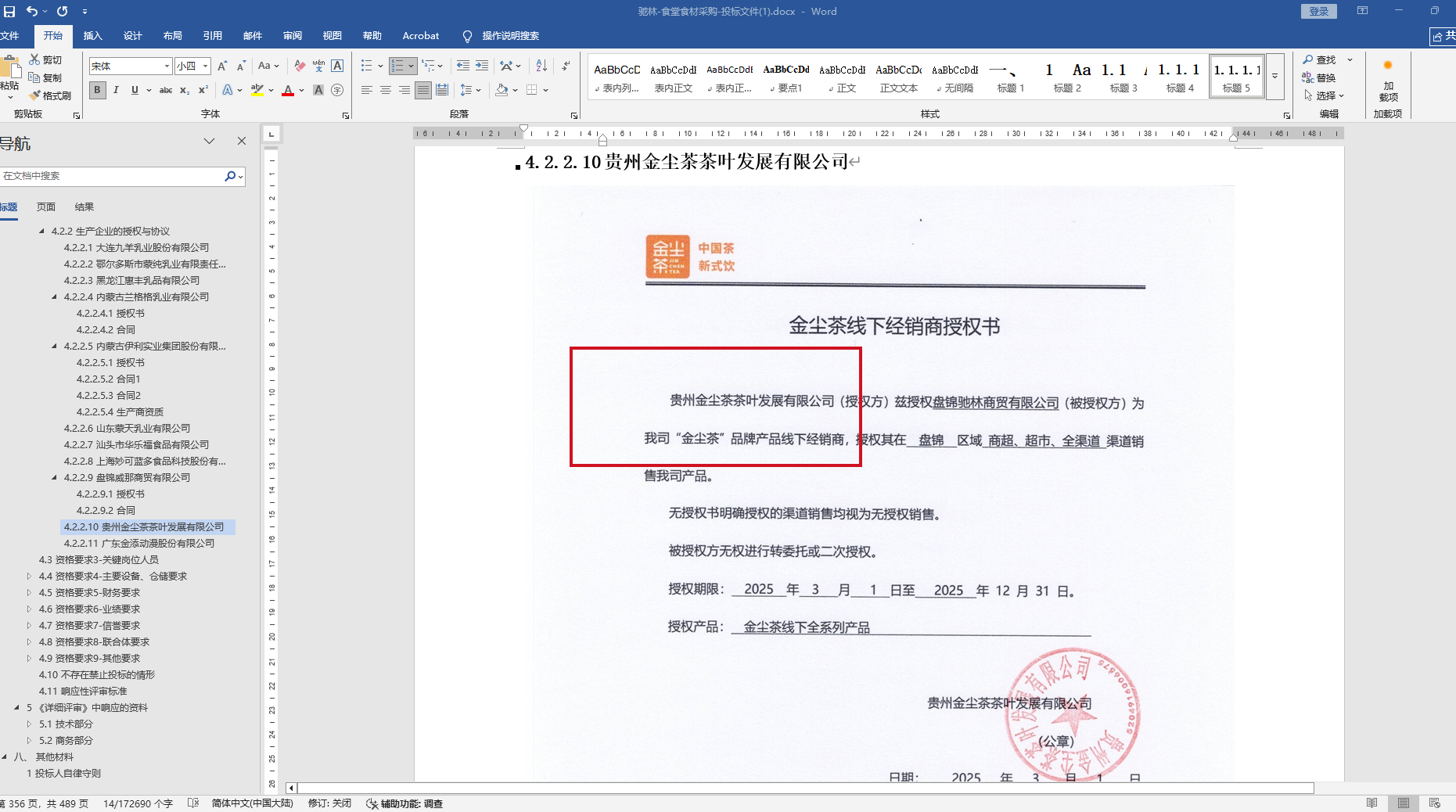Open ribbon display options in title bar

coord(1362,11)
